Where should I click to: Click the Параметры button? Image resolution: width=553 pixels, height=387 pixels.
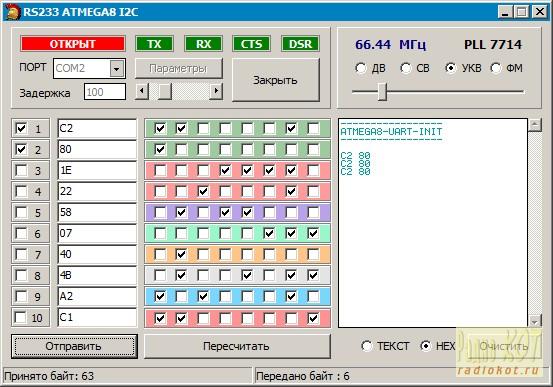(x=178, y=68)
